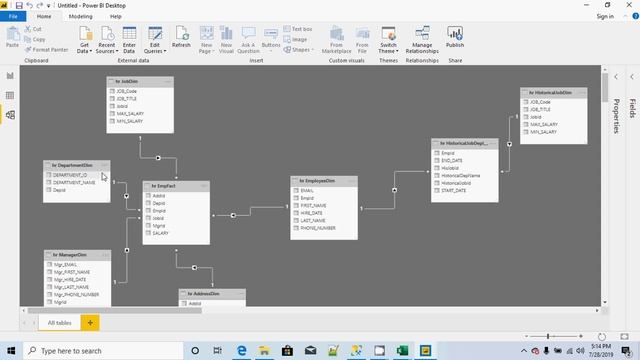The width and height of the screenshot is (640, 360).
Task: Click DEPARTMENT_NAME field in DepartmentDim table
Action: pos(73,182)
